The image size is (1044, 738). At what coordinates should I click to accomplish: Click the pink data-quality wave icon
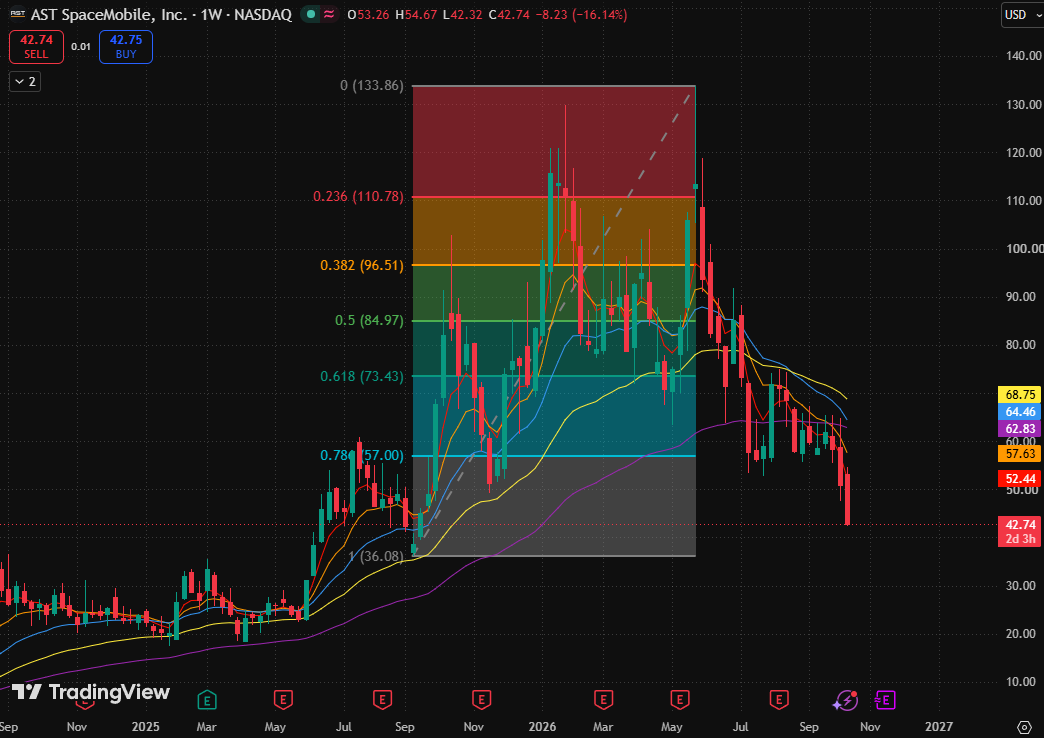pos(329,14)
